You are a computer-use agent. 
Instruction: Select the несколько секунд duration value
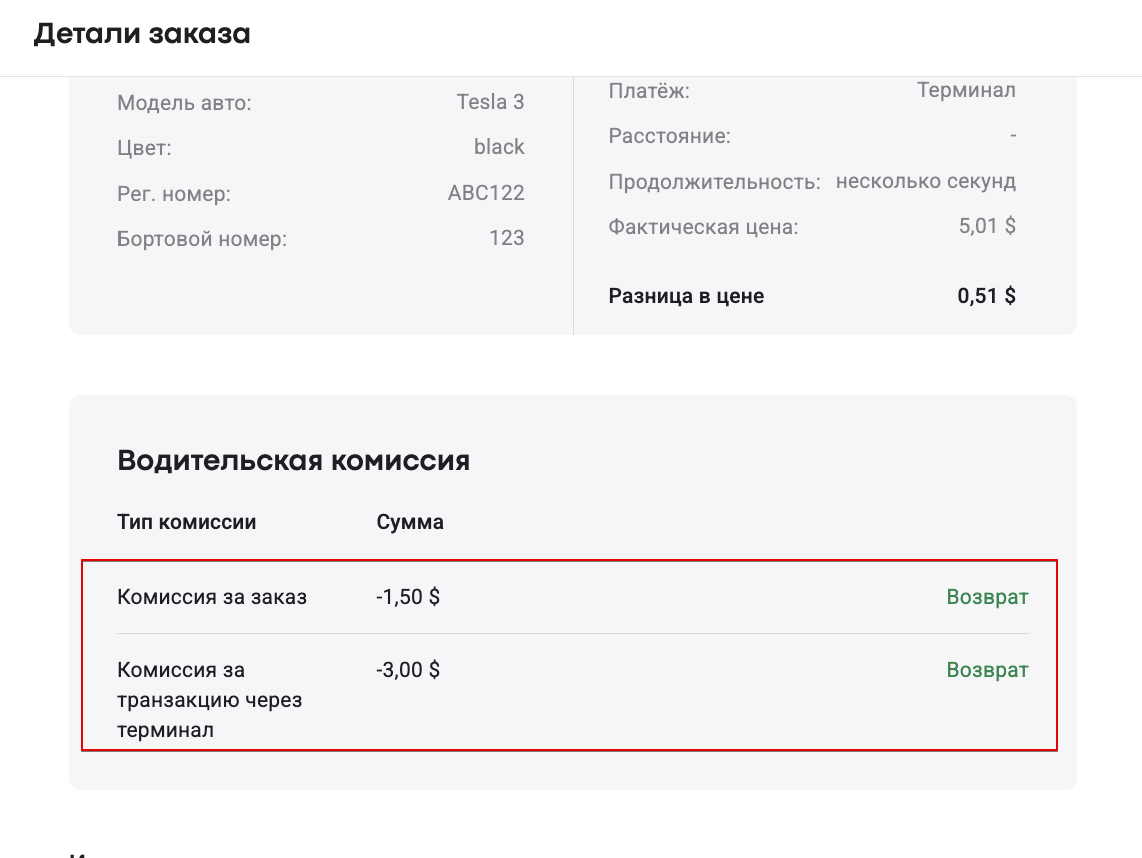click(x=925, y=181)
